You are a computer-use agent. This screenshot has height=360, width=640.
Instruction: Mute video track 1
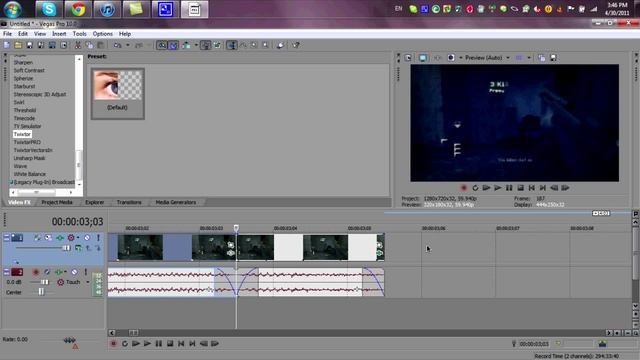87,238
